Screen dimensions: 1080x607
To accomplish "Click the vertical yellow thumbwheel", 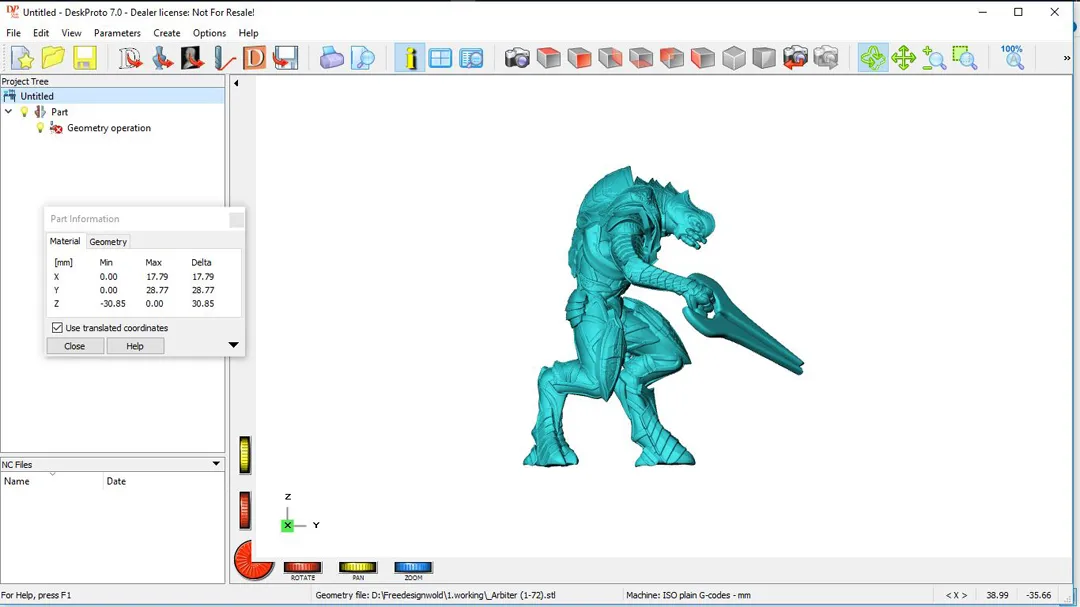I will tap(245, 455).
